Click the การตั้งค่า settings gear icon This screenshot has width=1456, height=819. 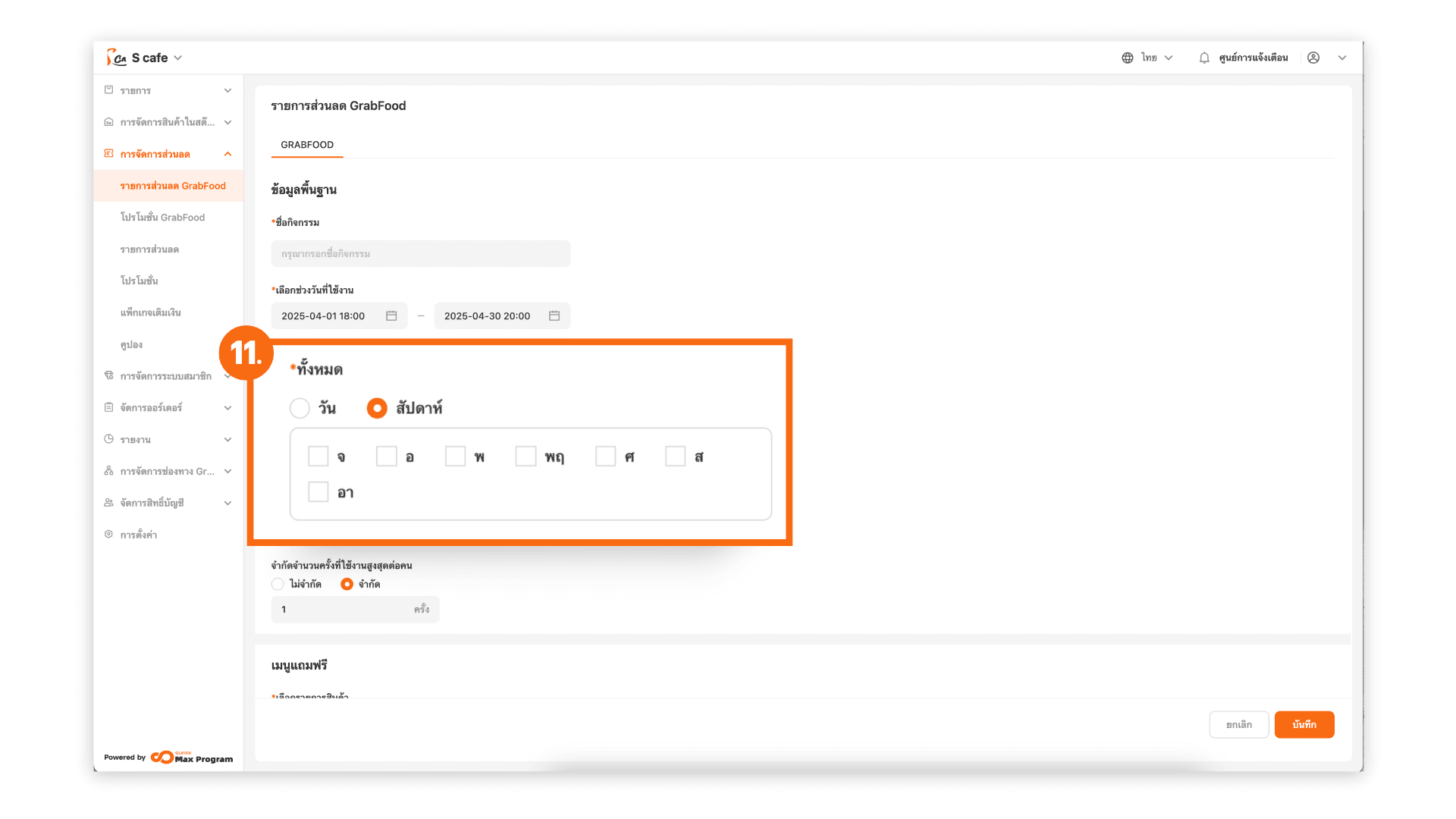[108, 535]
